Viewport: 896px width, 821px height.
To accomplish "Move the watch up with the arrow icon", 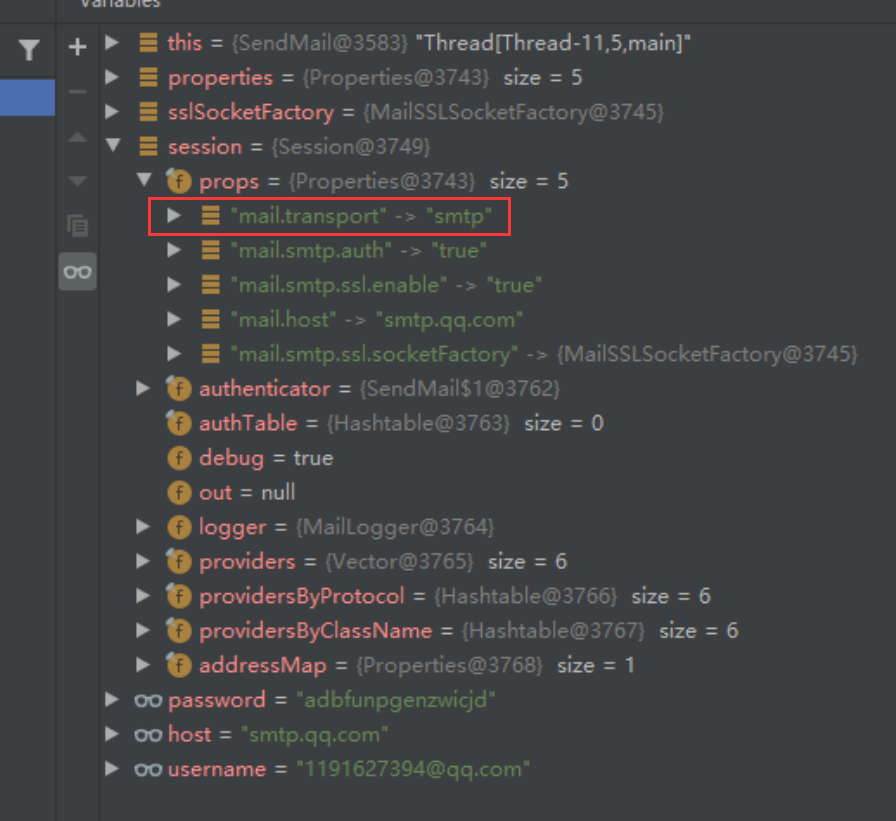I will point(77,137).
